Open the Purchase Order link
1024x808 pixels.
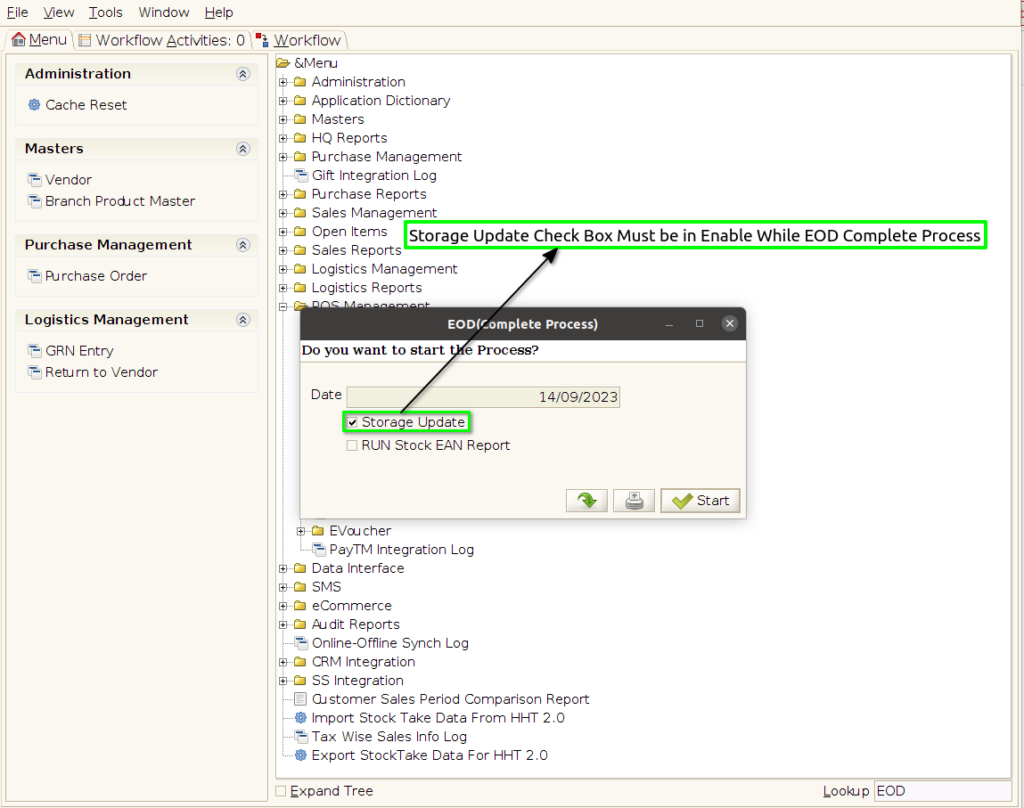(95, 276)
